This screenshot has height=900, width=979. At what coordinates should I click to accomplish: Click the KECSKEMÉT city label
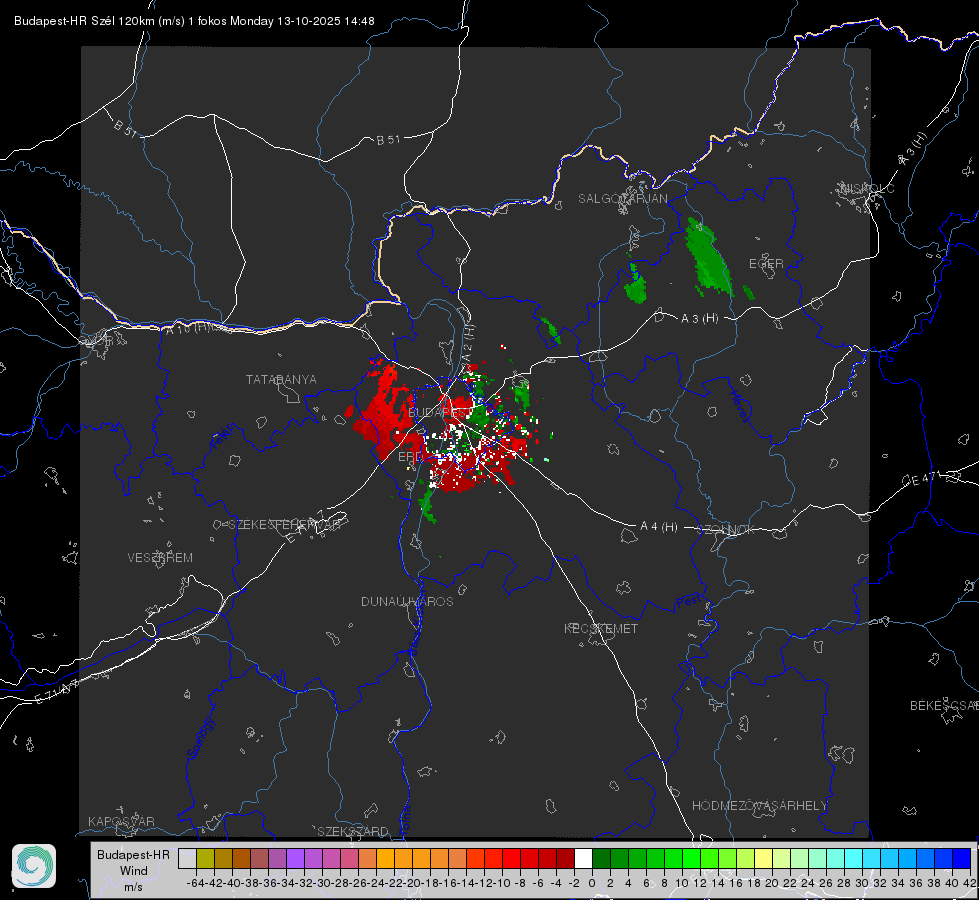[601, 628]
